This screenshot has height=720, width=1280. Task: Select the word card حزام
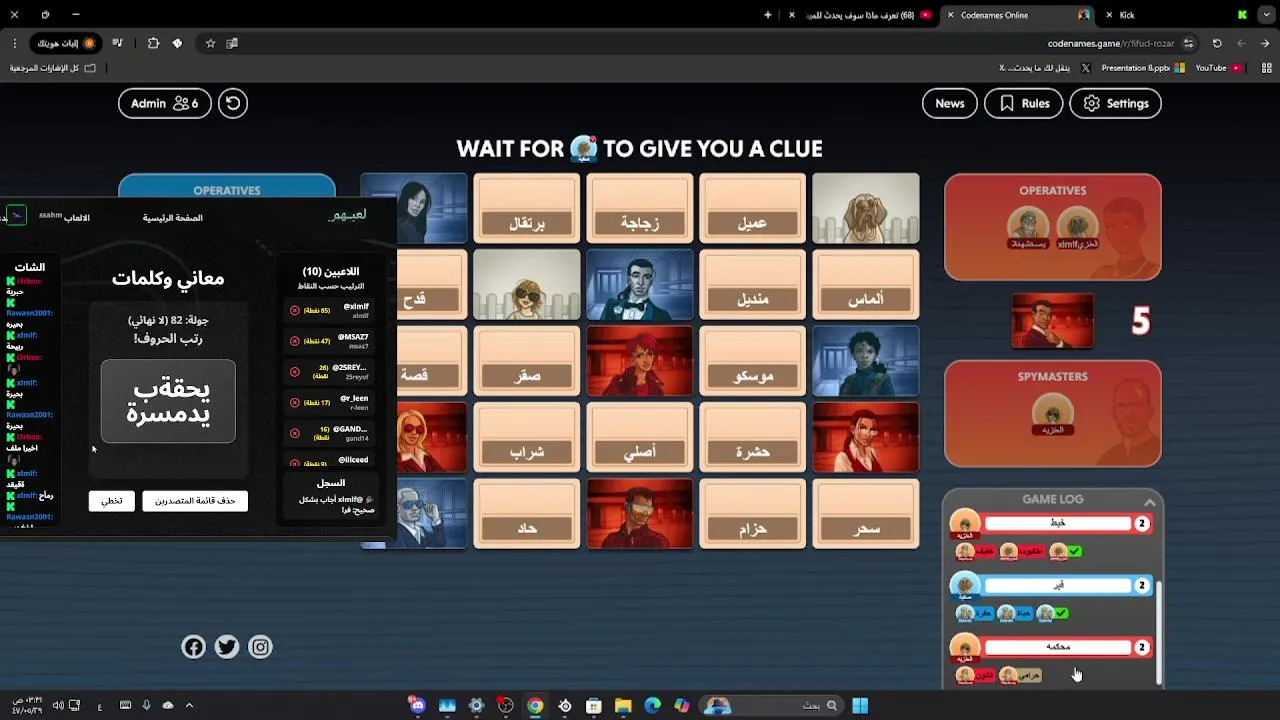point(752,514)
